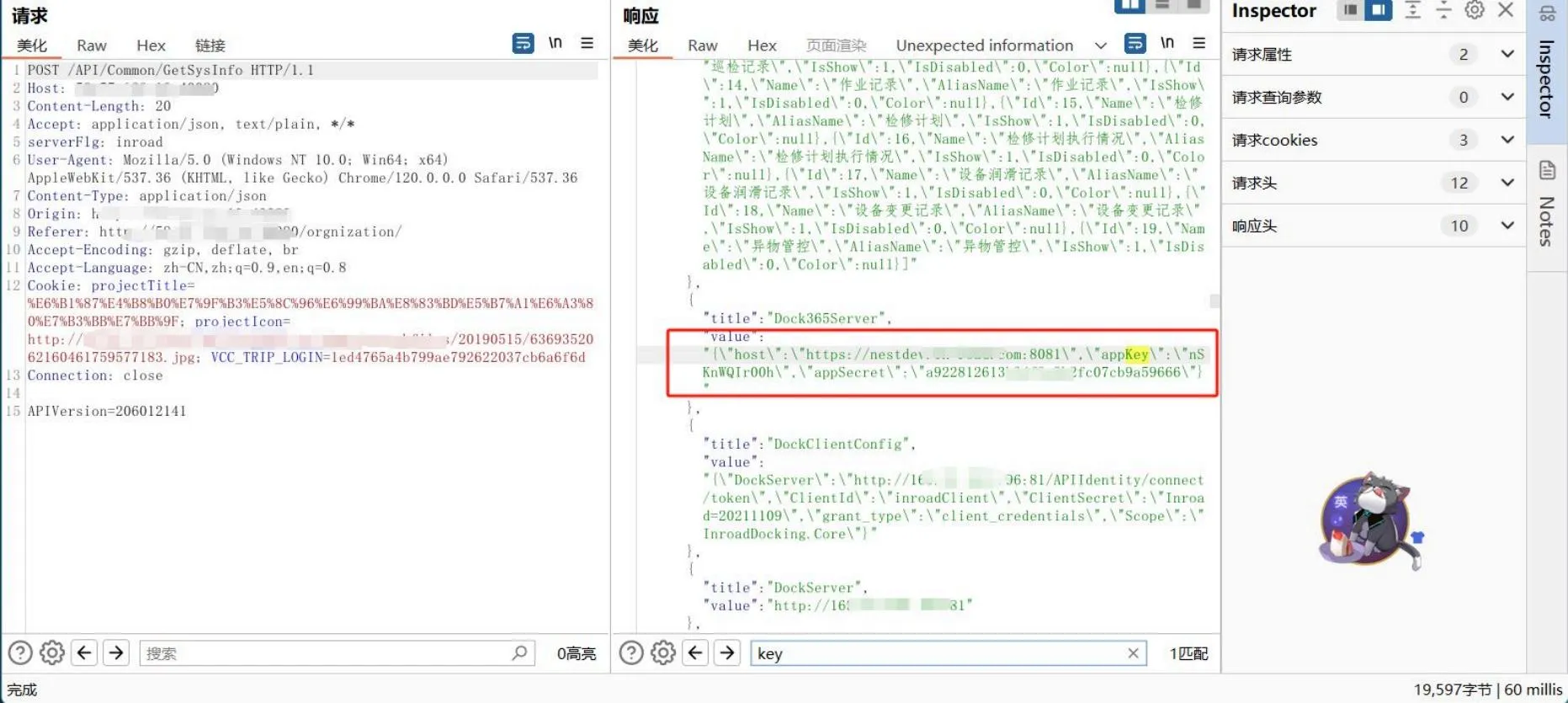Open the Inspector settings gear
1568x703 pixels.
[1475, 10]
